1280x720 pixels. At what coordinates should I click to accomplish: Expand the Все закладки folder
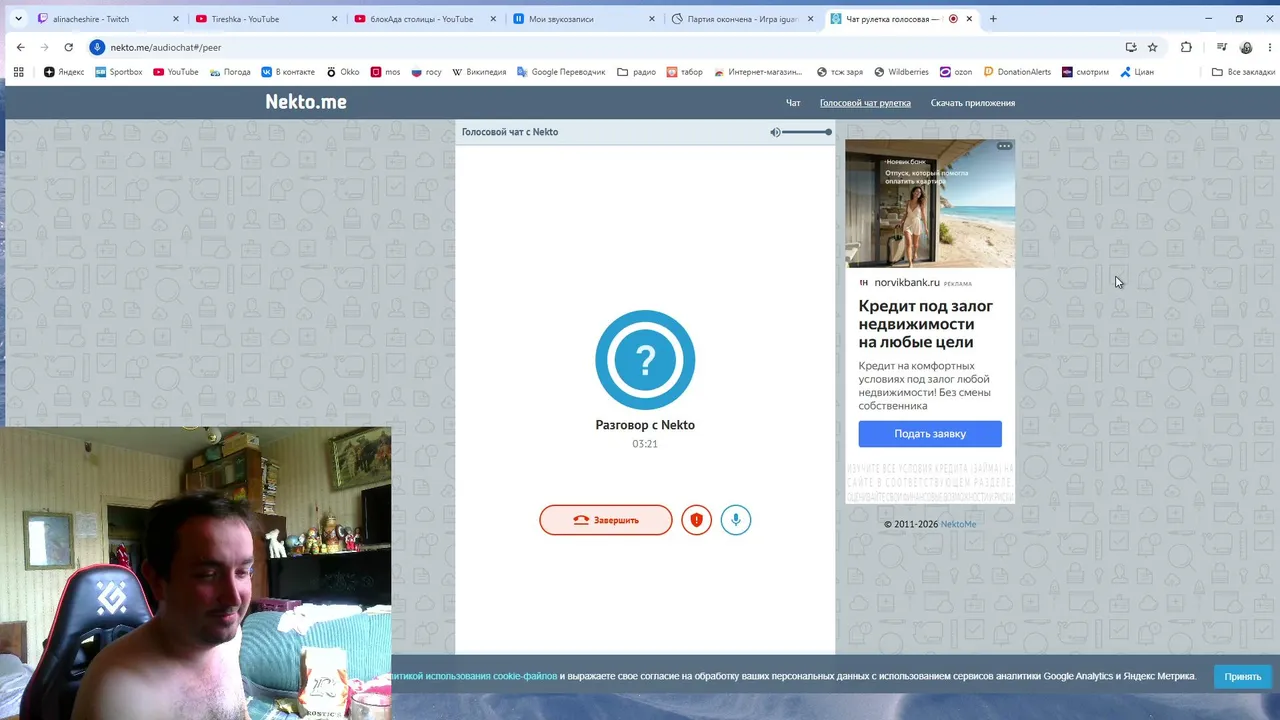(x=1244, y=72)
